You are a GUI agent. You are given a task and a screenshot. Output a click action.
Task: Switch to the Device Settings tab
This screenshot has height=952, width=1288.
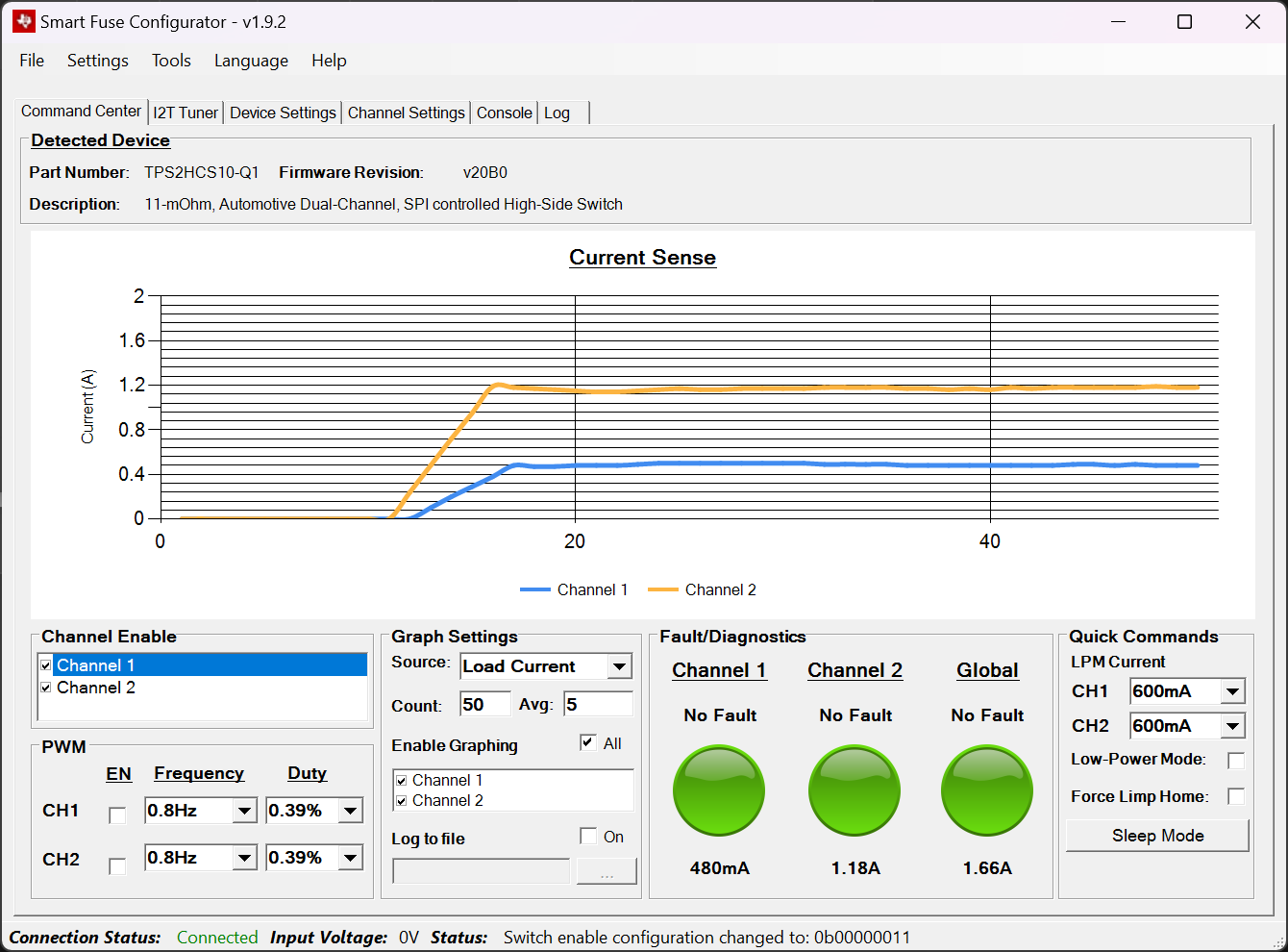coord(283,113)
